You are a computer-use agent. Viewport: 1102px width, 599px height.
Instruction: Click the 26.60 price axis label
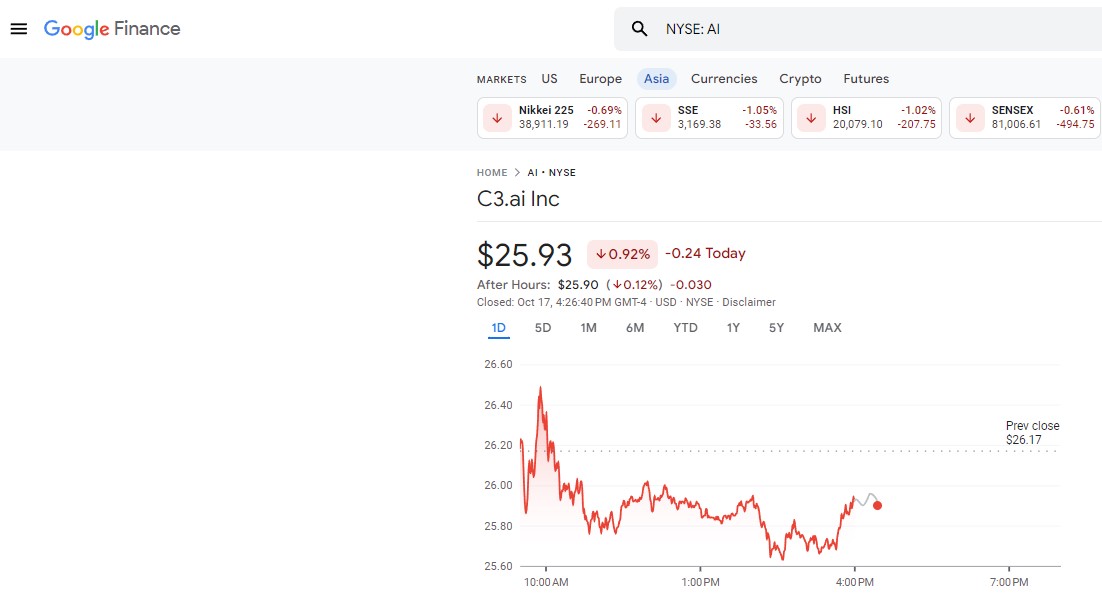tap(498, 364)
